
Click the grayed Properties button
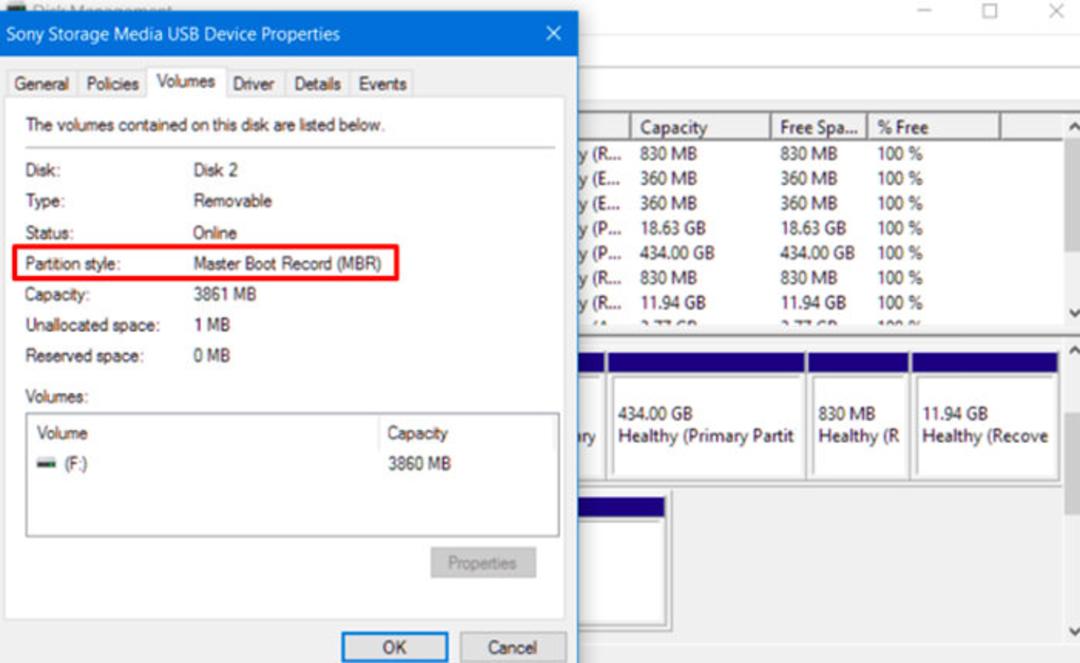[x=483, y=562]
